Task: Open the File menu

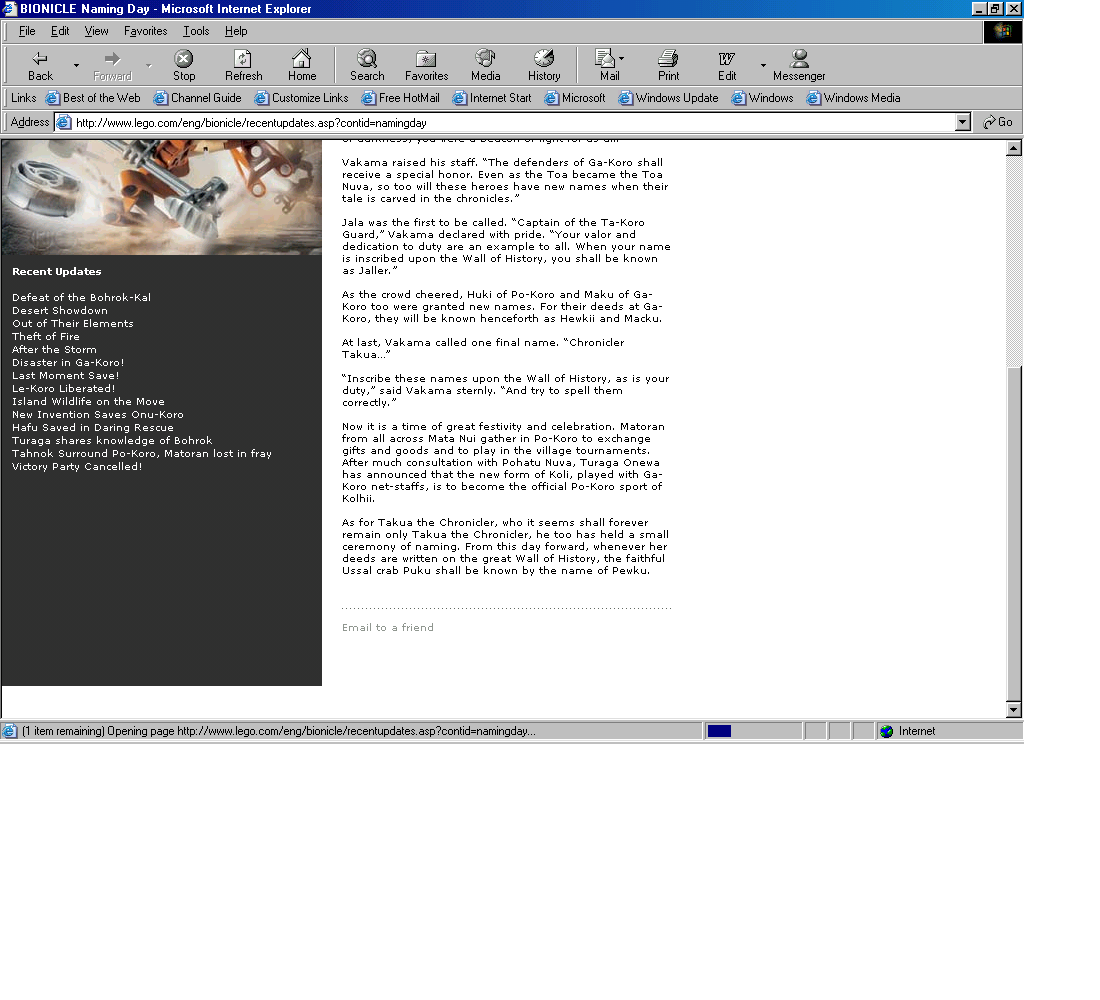Action: point(27,31)
